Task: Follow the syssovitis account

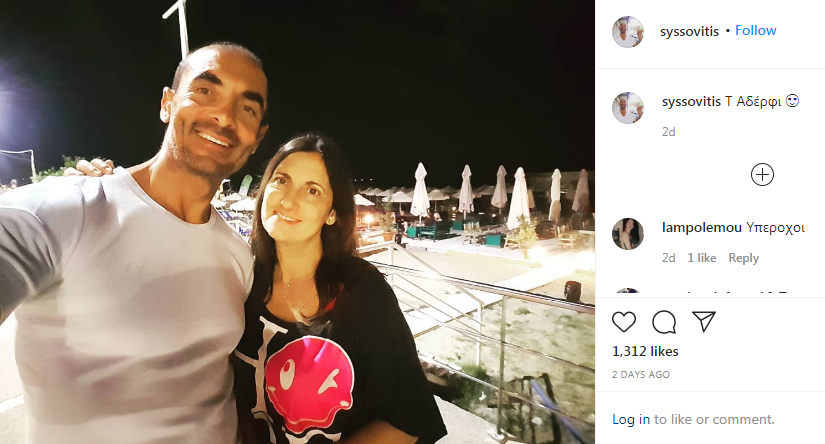Action: pyautogui.click(x=756, y=31)
